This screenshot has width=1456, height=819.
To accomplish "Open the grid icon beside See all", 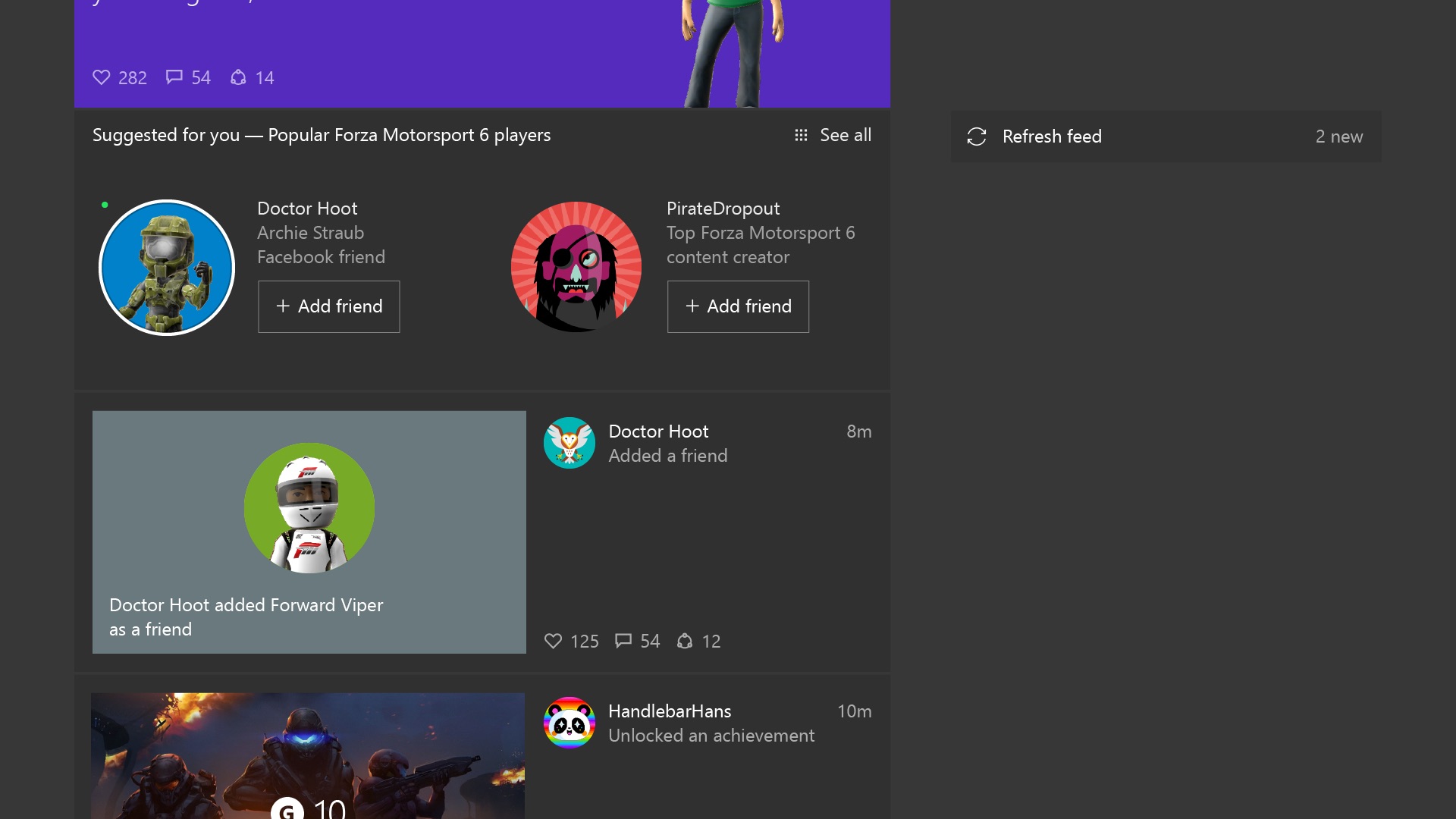I will (802, 134).
